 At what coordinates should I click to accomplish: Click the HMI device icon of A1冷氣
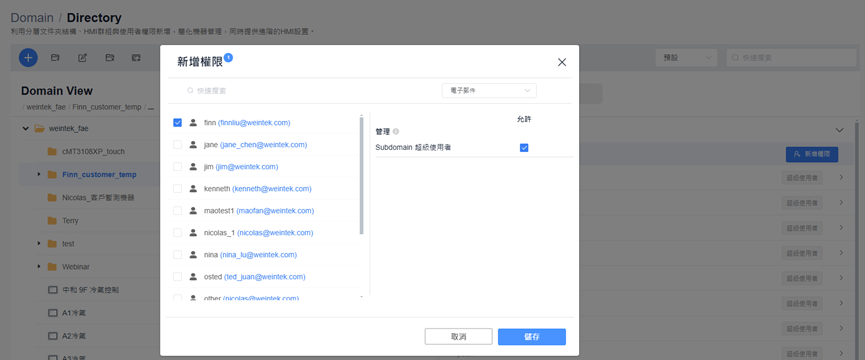(x=52, y=313)
